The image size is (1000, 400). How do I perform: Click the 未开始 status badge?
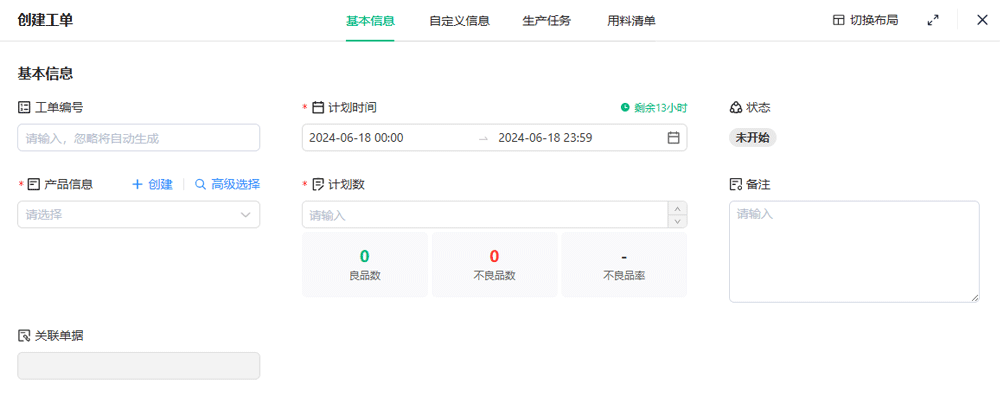point(753,137)
